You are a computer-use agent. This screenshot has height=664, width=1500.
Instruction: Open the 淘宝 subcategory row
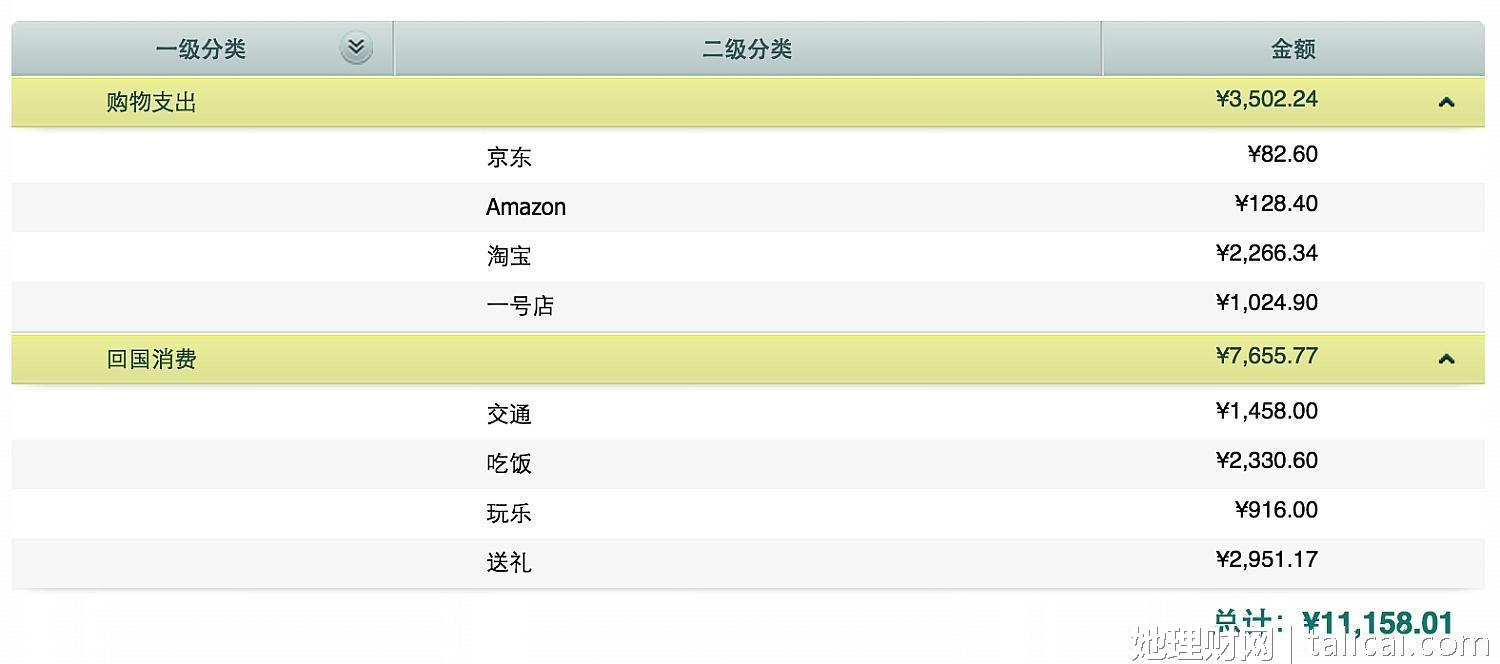pyautogui.click(x=748, y=256)
